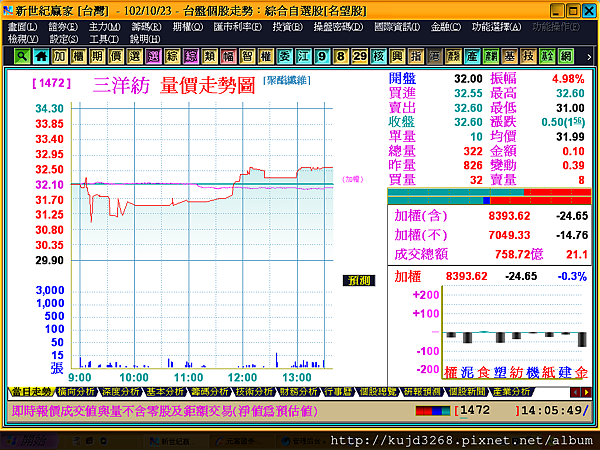Open the 國際資訊(I) menu
600x450 pixels.
point(397,27)
